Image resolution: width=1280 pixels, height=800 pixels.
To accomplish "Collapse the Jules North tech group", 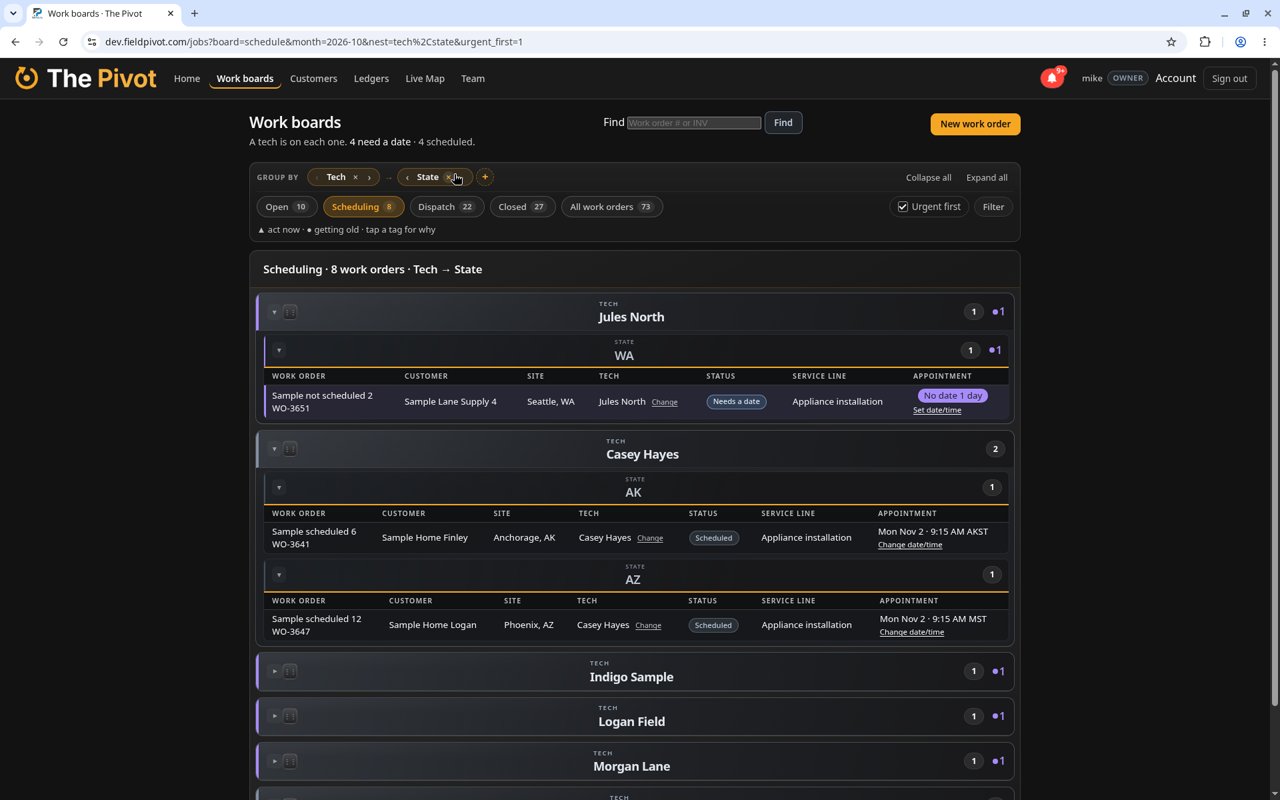I will coord(274,312).
